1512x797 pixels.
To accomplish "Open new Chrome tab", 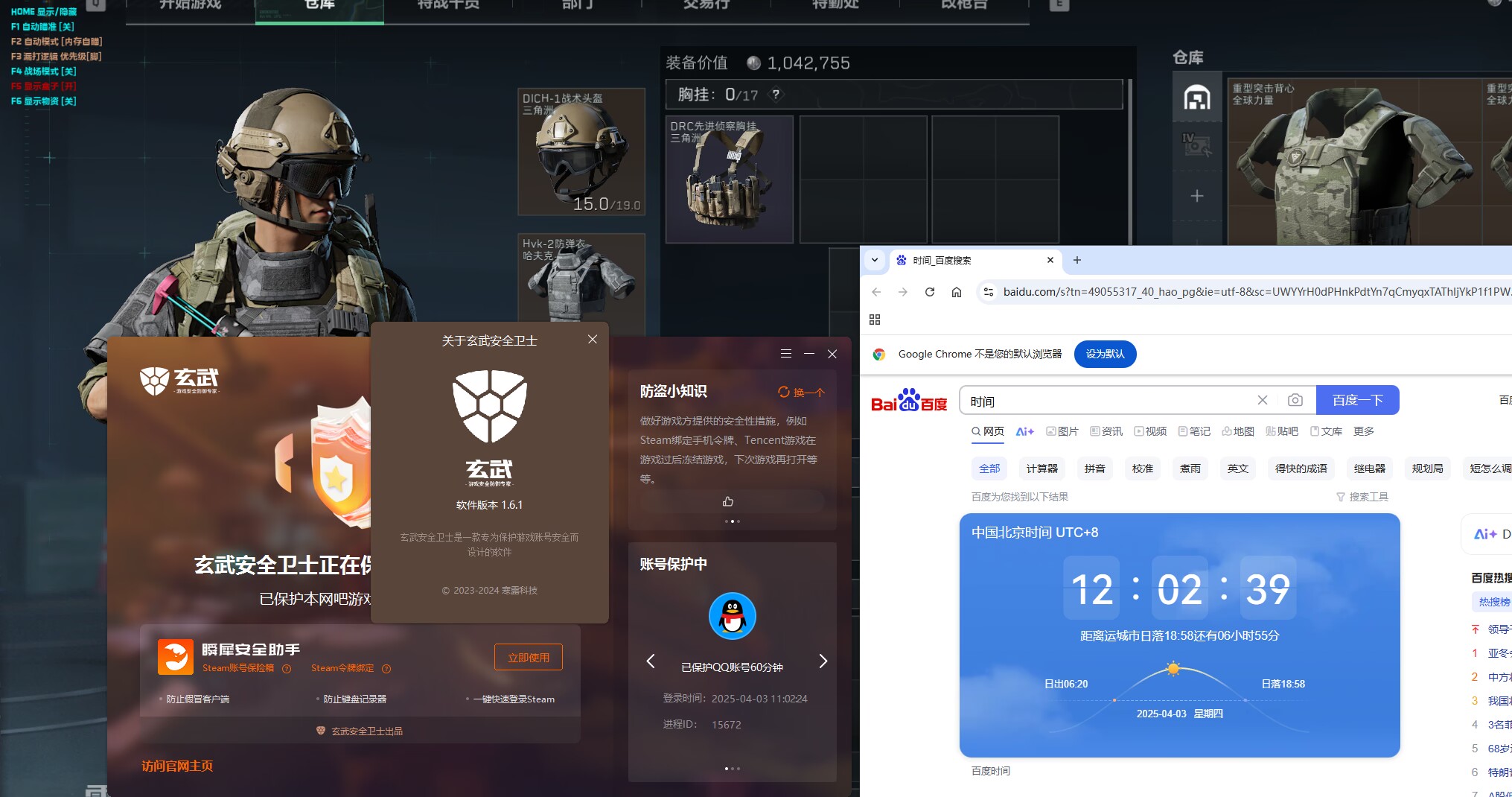I will 1076,260.
